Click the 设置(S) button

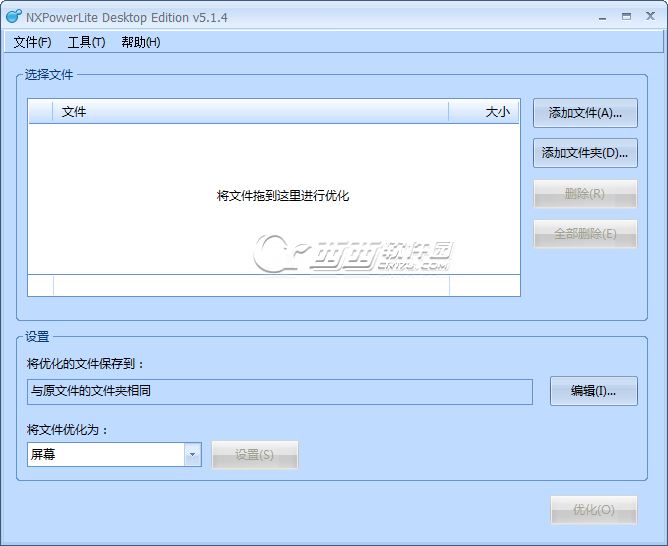coord(255,455)
